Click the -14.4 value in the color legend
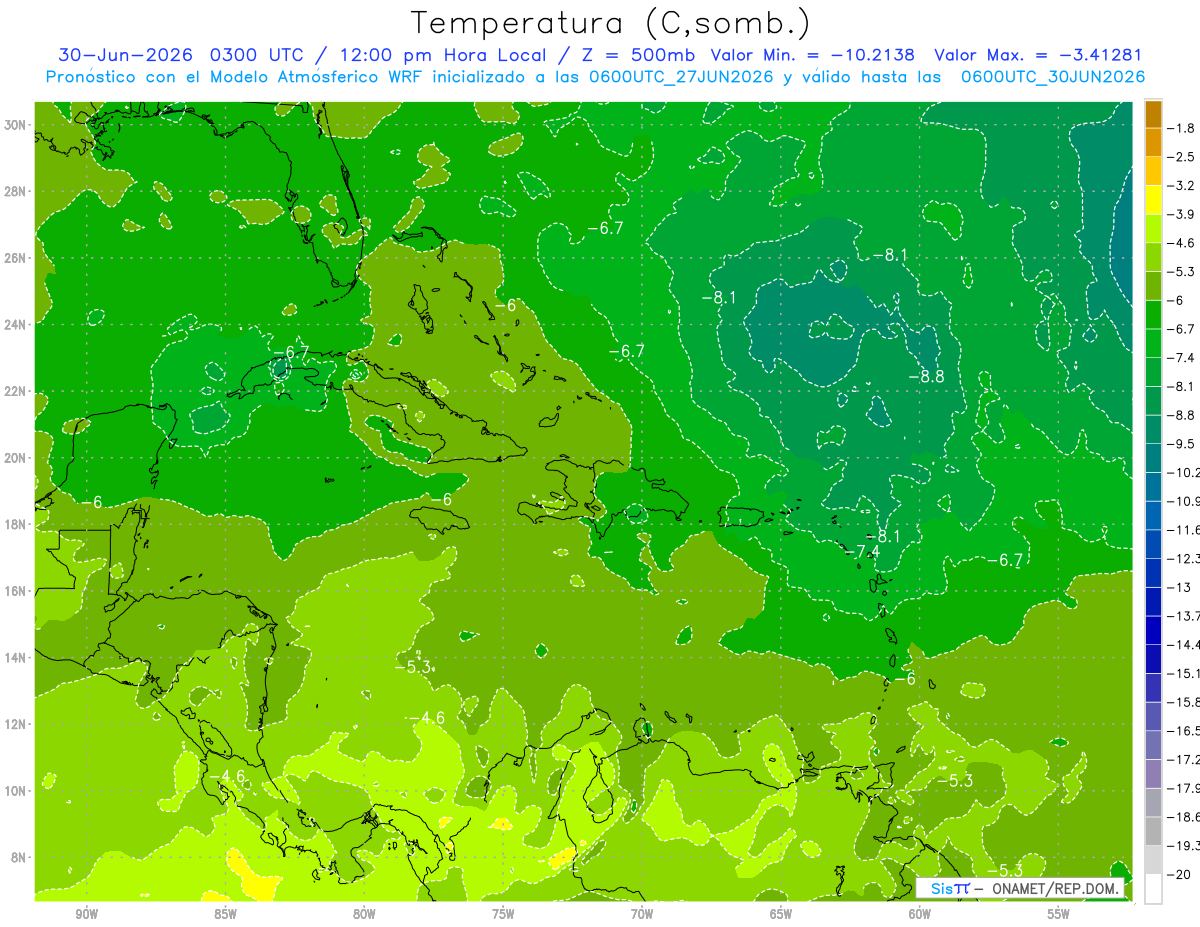This screenshot has width=1200, height=927. click(1184, 644)
